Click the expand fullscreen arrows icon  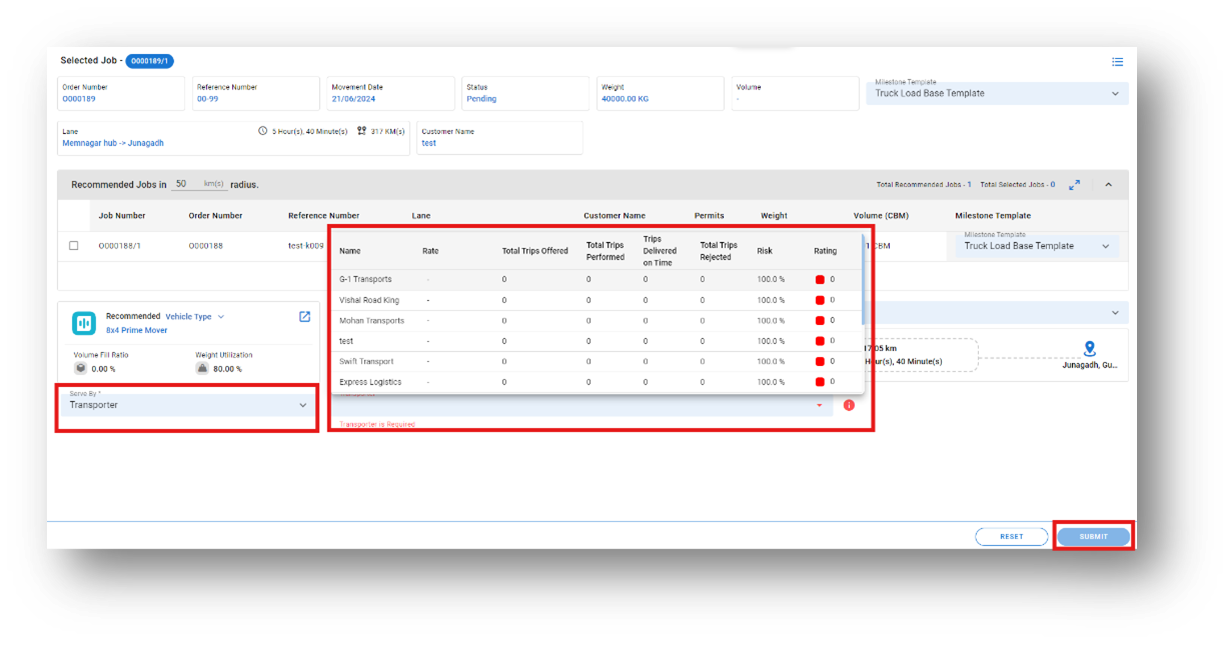coord(1074,185)
